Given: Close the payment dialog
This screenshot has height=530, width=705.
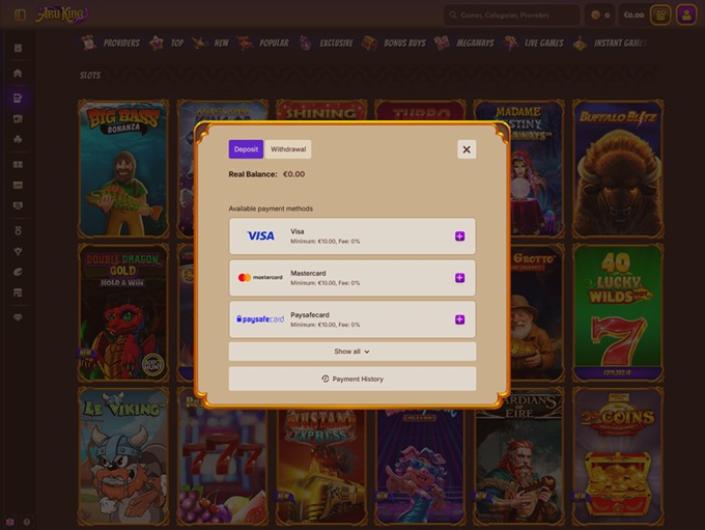Looking at the screenshot, I should (x=466, y=149).
